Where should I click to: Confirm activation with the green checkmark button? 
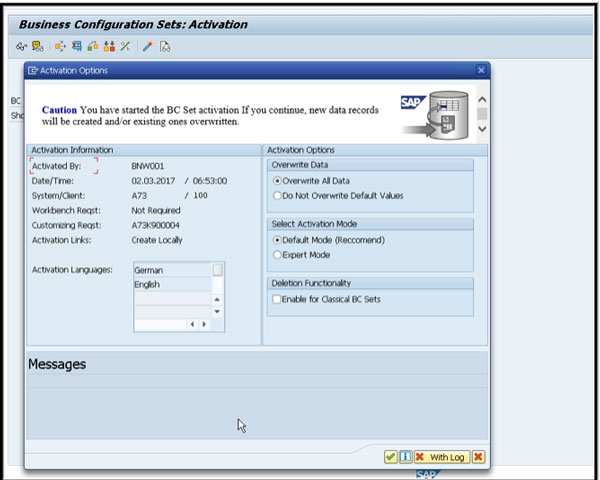(x=390, y=457)
